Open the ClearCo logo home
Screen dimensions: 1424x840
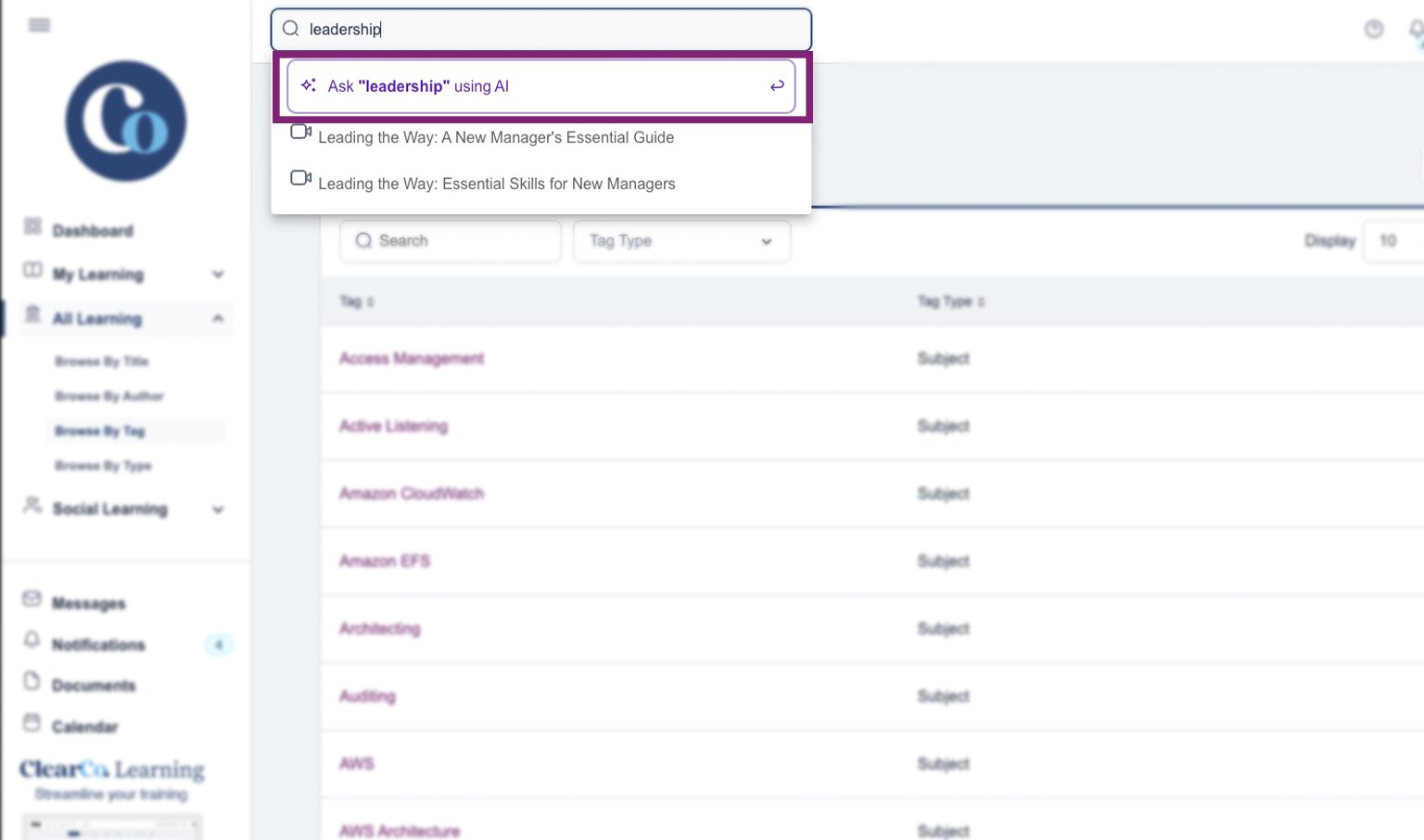(x=125, y=121)
